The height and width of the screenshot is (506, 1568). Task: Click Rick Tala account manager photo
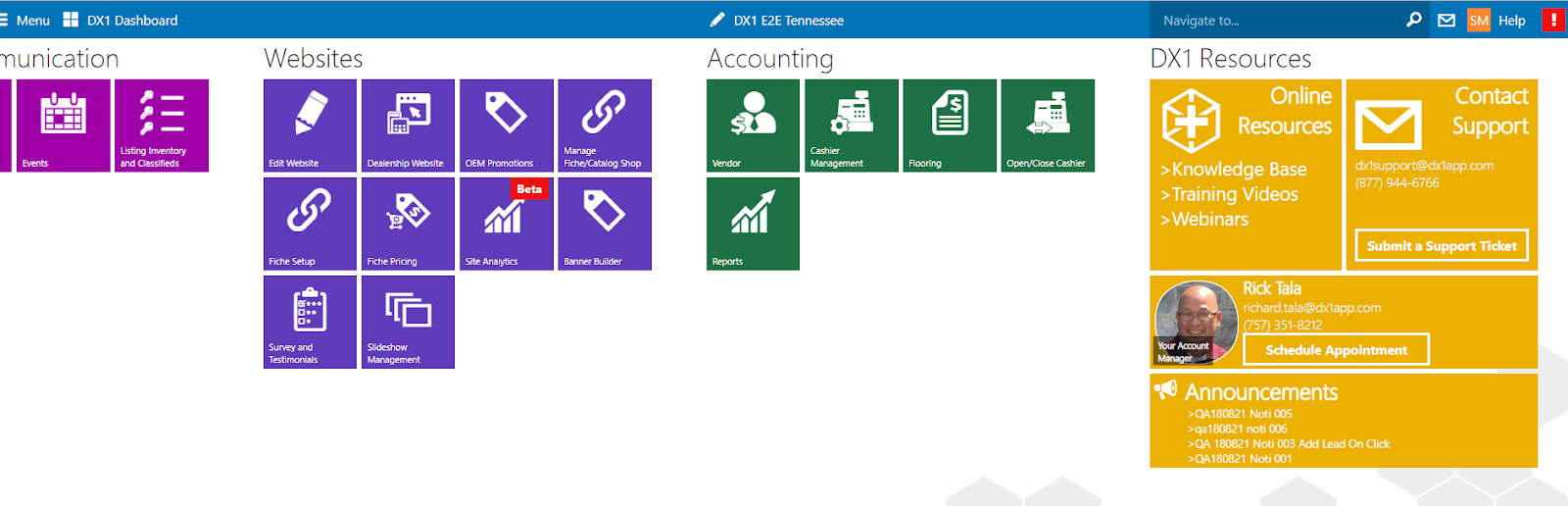pyautogui.click(x=1196, y=323)
